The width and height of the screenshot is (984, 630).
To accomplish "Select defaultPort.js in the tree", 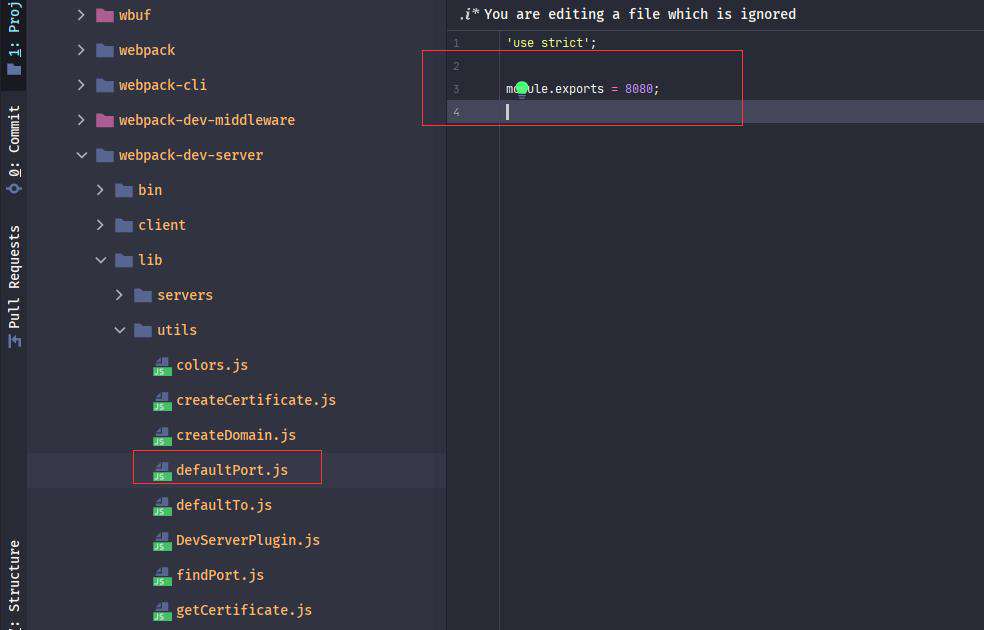I will click(x=232, y=470).
